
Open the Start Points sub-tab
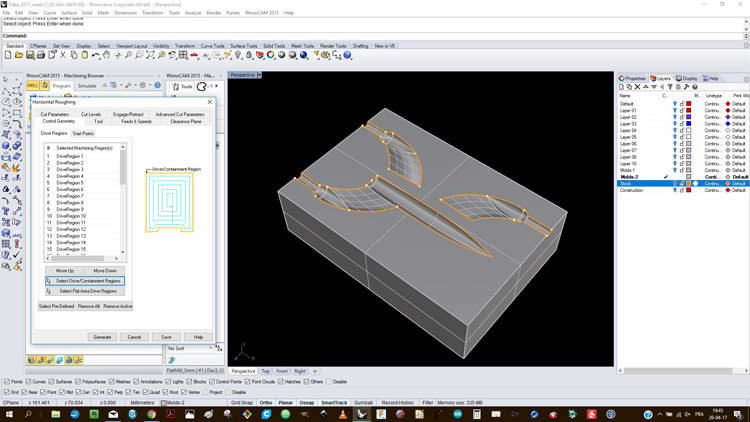click(83, 133)
